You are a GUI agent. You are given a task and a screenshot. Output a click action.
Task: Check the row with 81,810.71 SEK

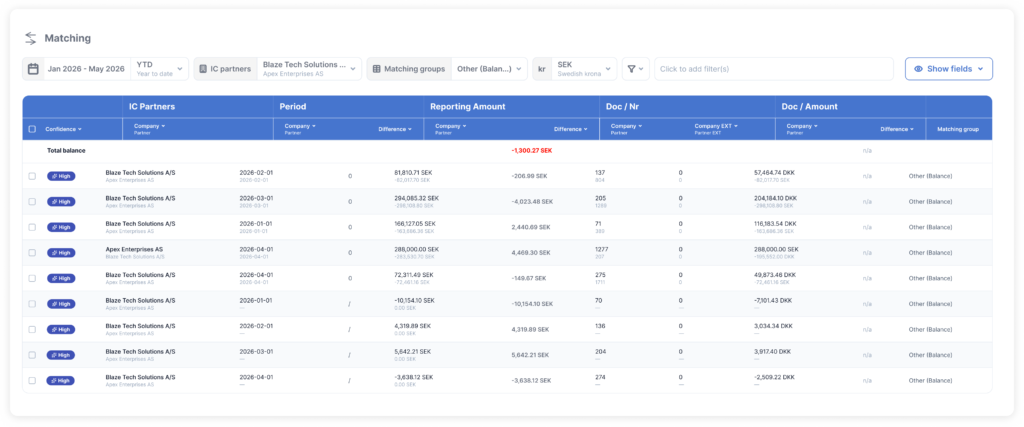33,176
